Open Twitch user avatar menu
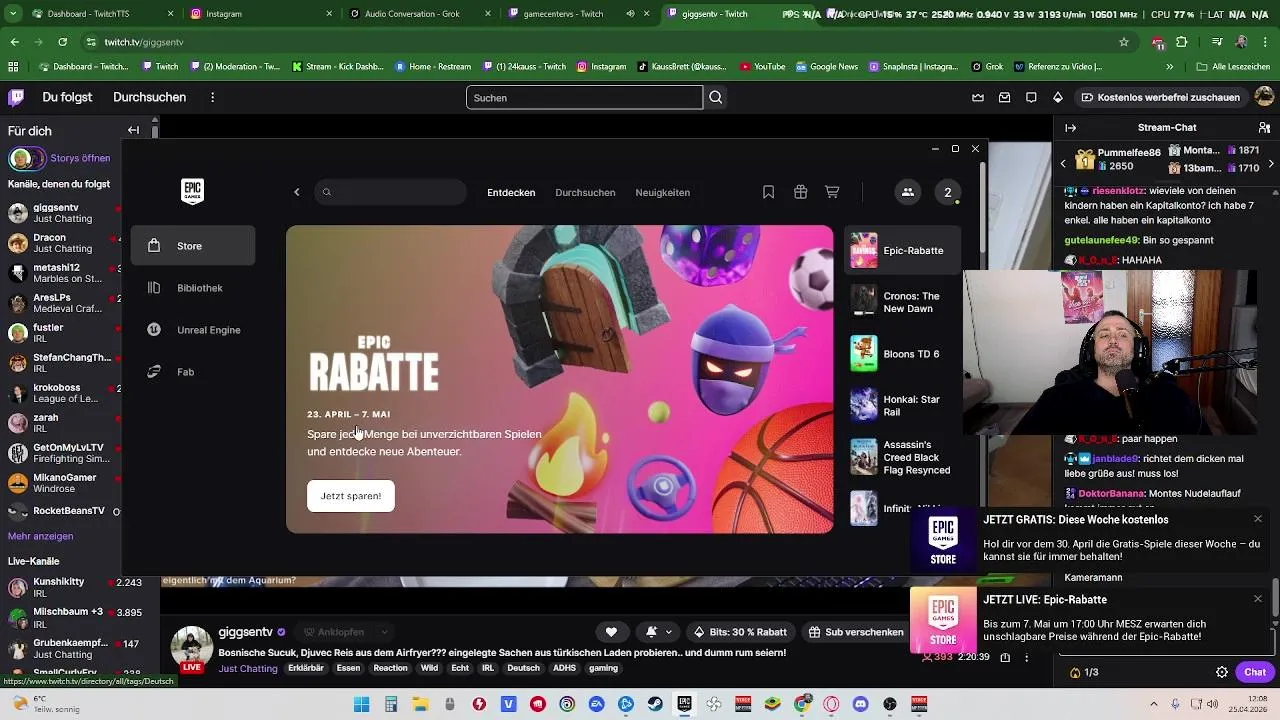 point(1264,97)
